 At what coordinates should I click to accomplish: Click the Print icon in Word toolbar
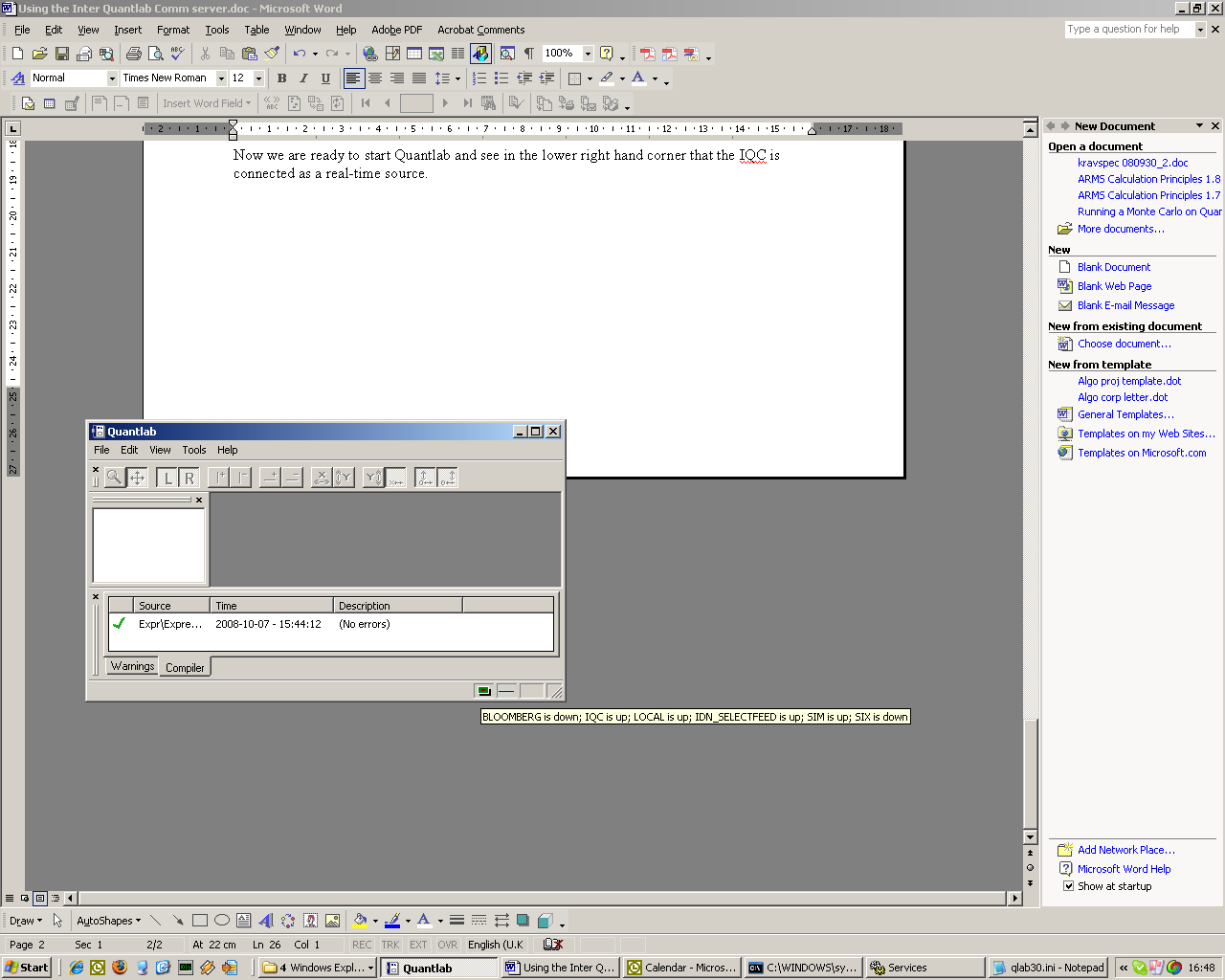coord(134,54)
